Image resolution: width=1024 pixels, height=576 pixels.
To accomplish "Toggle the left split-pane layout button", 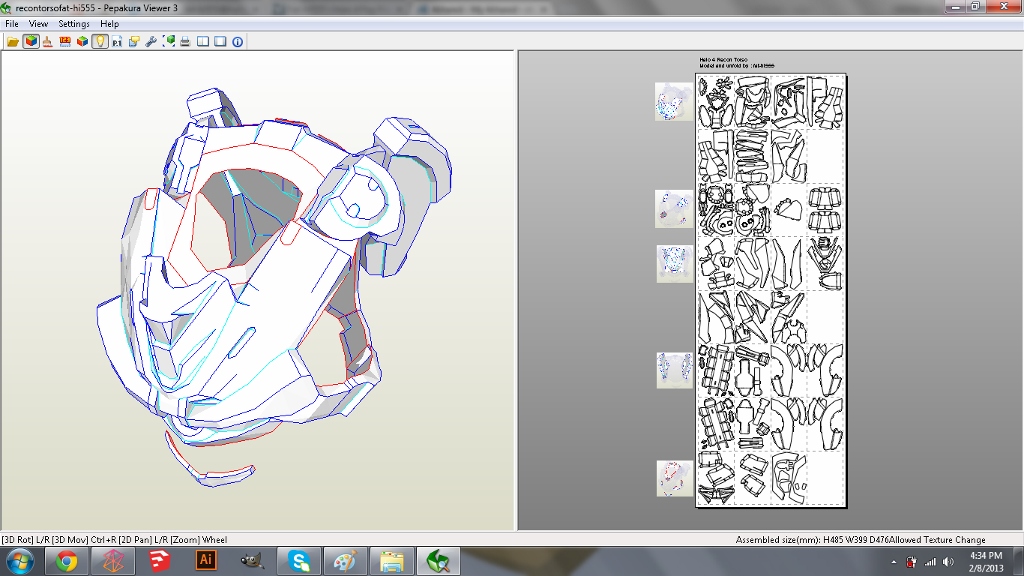I will coord(203,42).
